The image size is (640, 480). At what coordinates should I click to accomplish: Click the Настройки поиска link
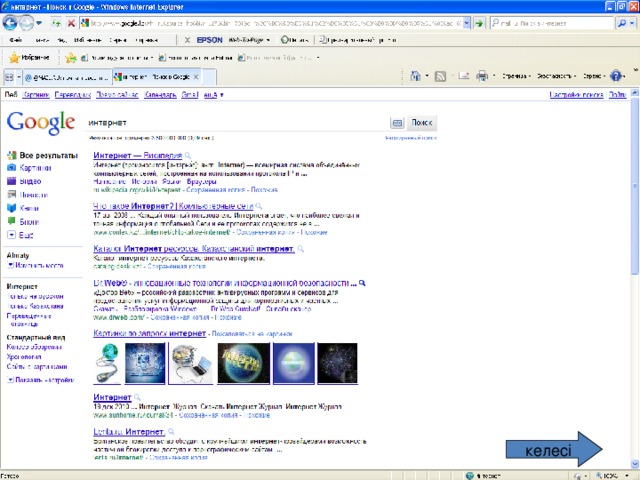click(x=576, y=95)
